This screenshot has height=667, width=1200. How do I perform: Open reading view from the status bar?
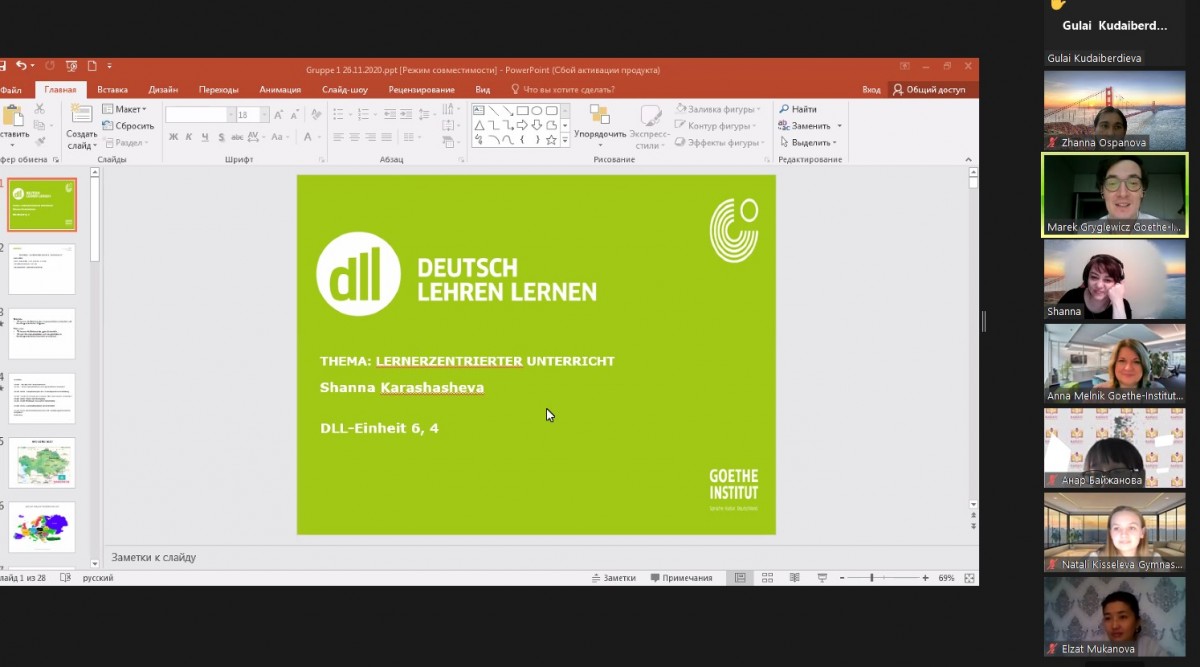[794, 578]
